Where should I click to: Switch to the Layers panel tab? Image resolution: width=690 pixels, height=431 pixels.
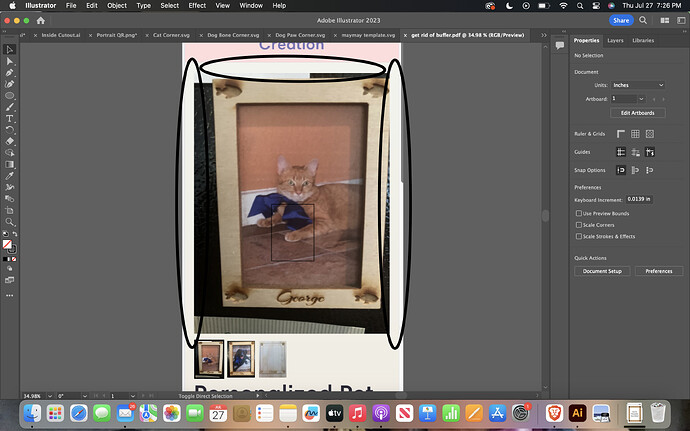click(x=615, y=41)
